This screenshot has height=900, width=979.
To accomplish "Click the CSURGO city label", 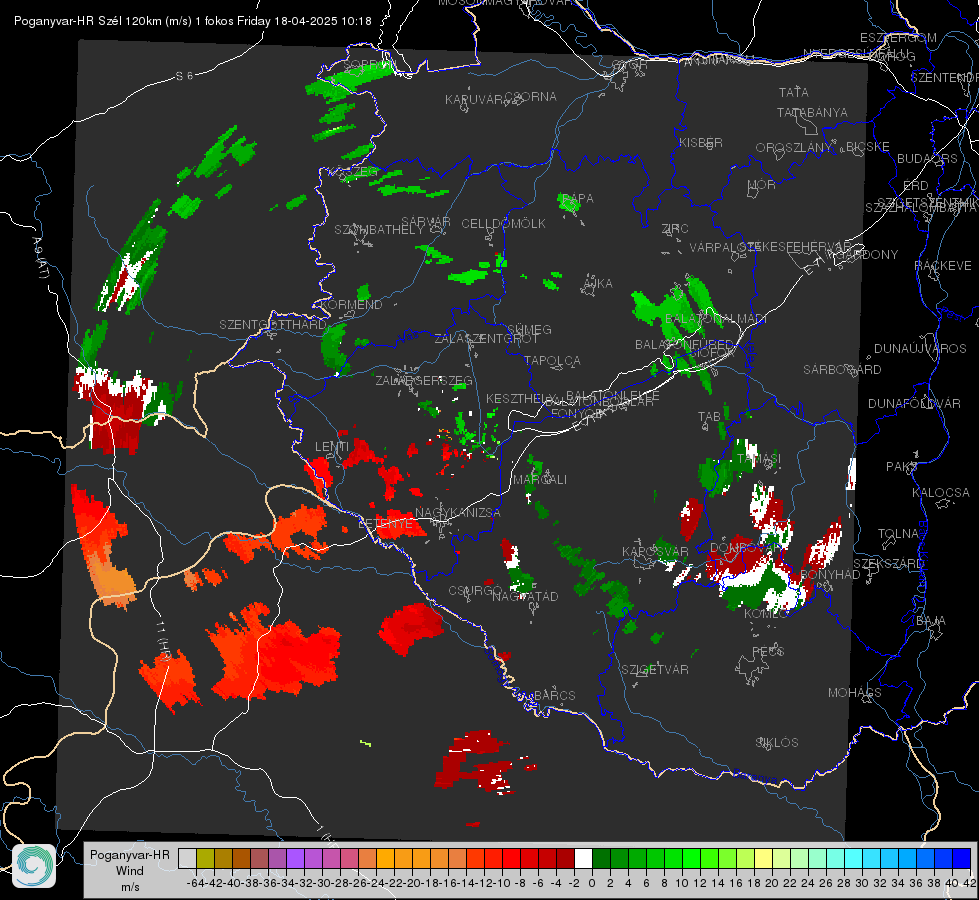I will (475, 590).
